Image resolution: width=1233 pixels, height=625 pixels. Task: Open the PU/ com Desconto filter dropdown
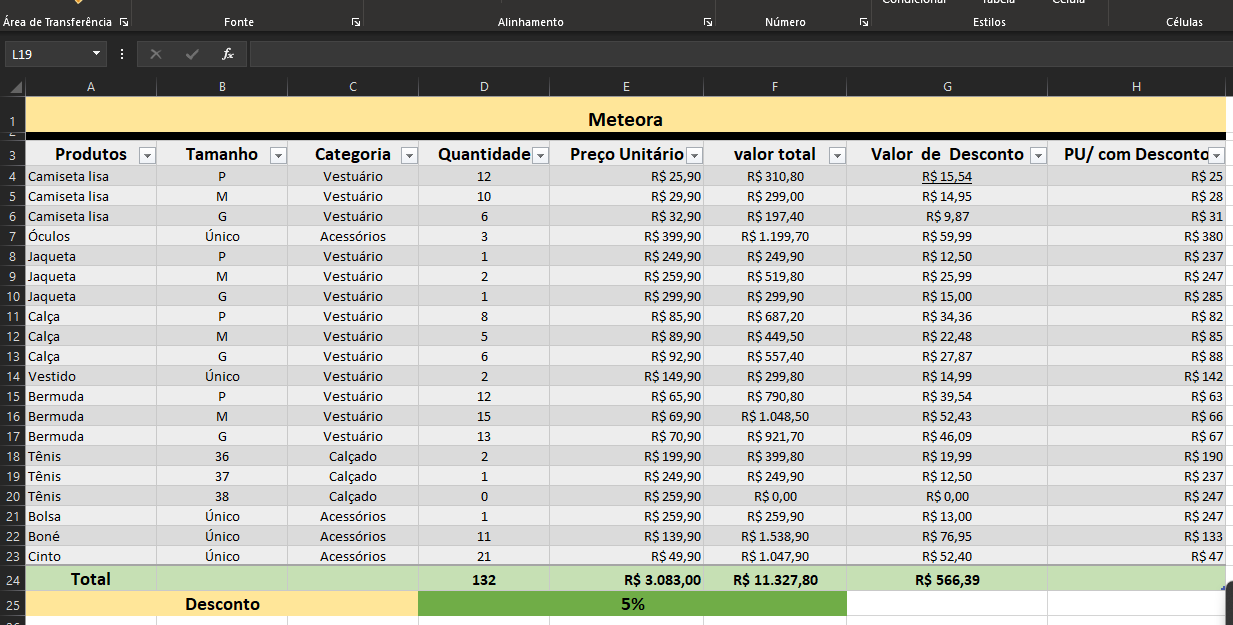click(x=1216, y=155)
